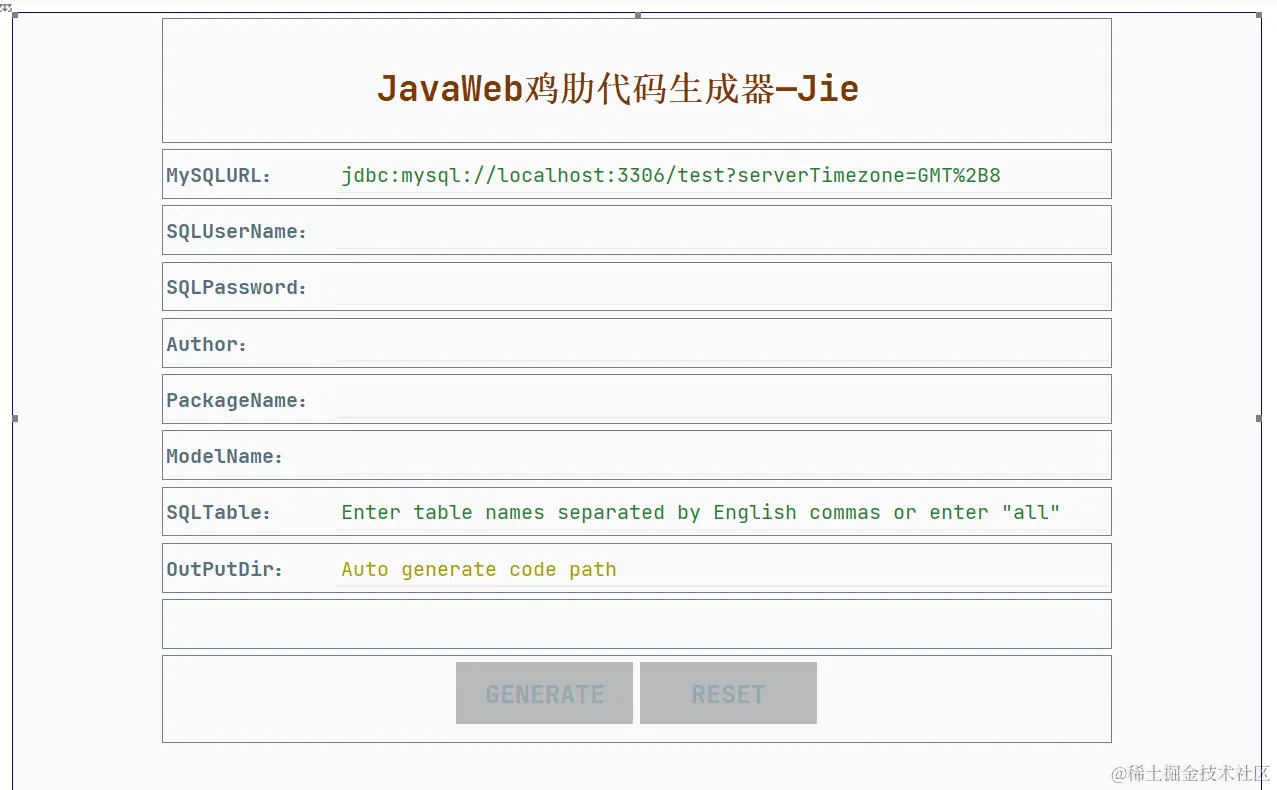Click the JavaWeb鸡肋代码生成器—Jie title
This screenshot has height=790, width=1277.
pyautogui.click(x=618, y=89)
